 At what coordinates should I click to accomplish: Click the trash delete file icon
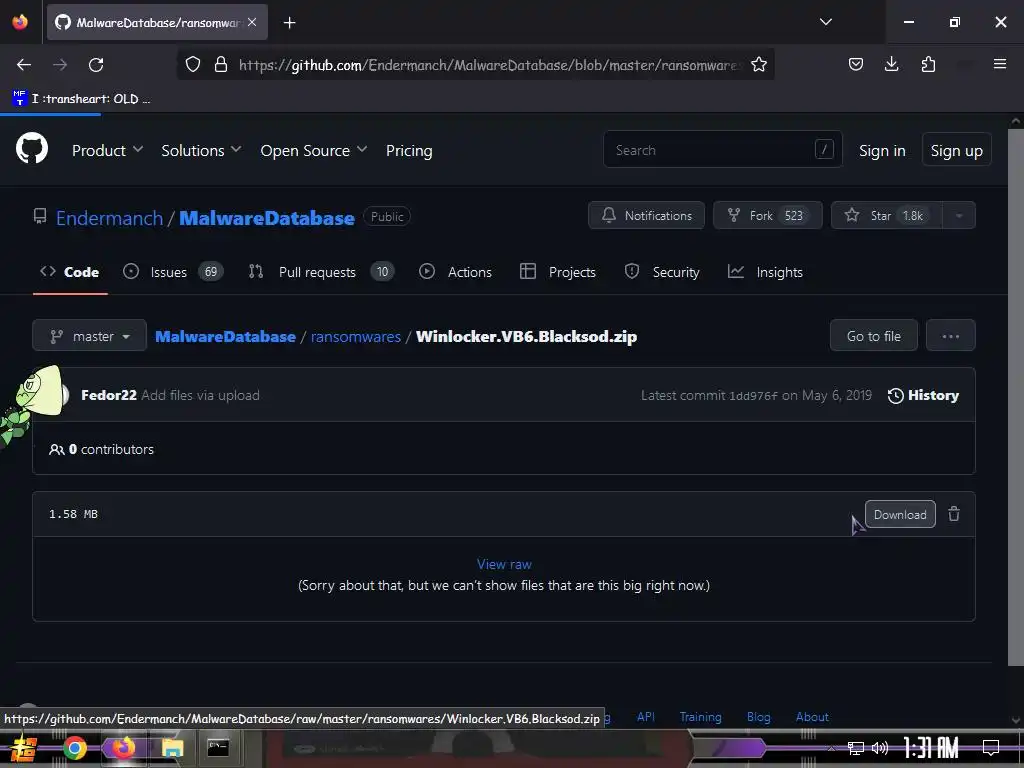point(954,514)
